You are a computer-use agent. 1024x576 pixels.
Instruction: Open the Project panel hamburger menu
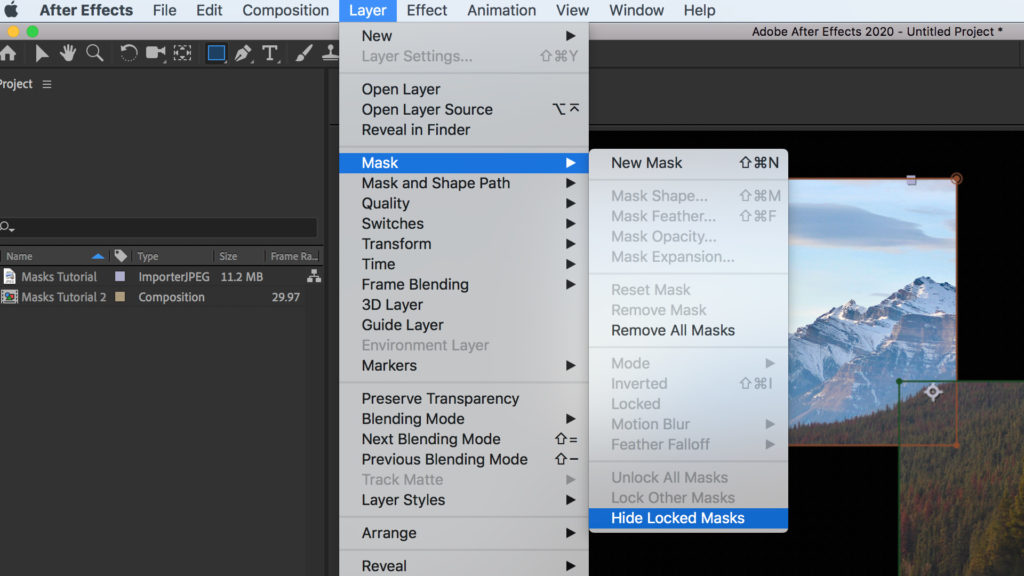47,84
